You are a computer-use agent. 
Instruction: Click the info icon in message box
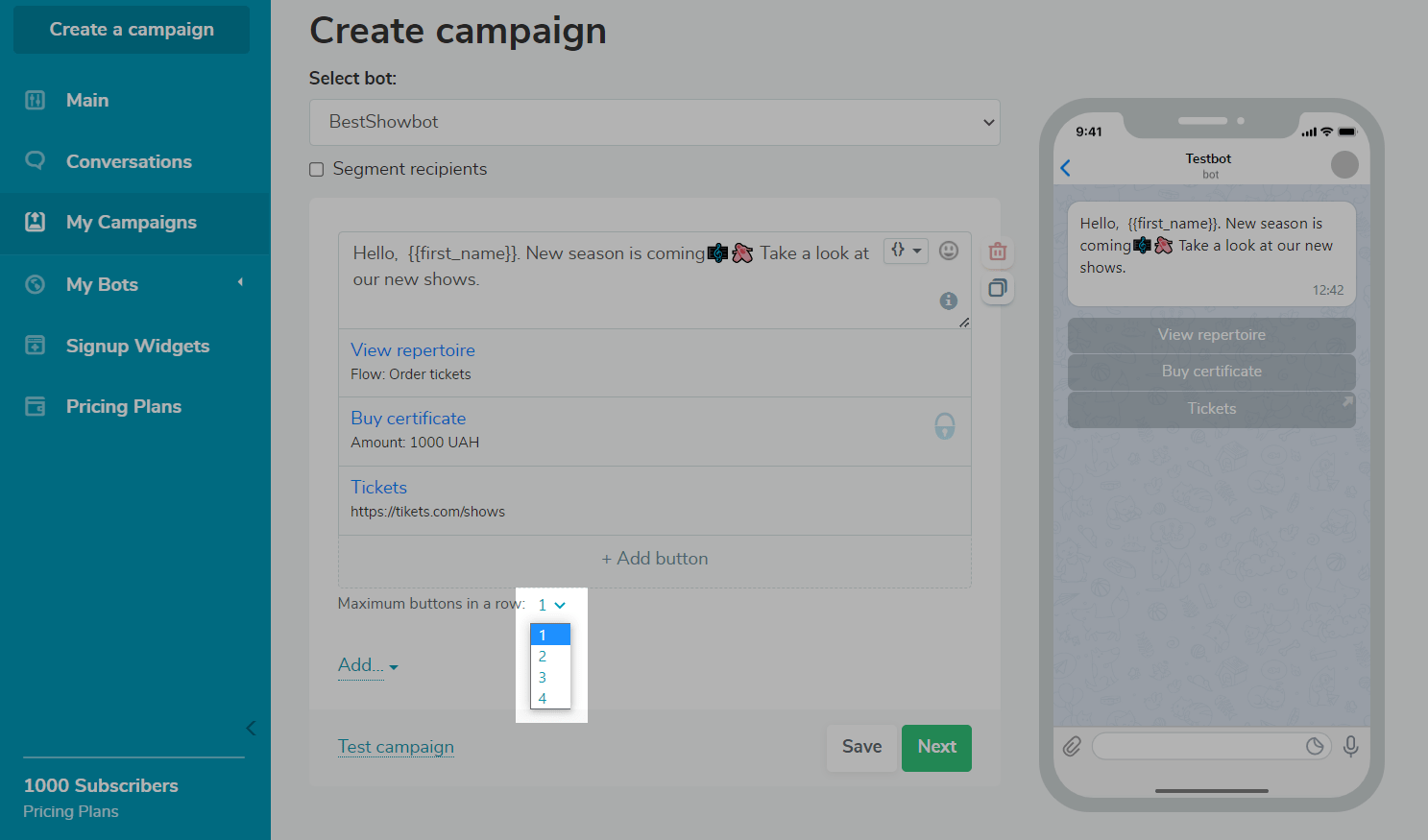click(949, 300)
